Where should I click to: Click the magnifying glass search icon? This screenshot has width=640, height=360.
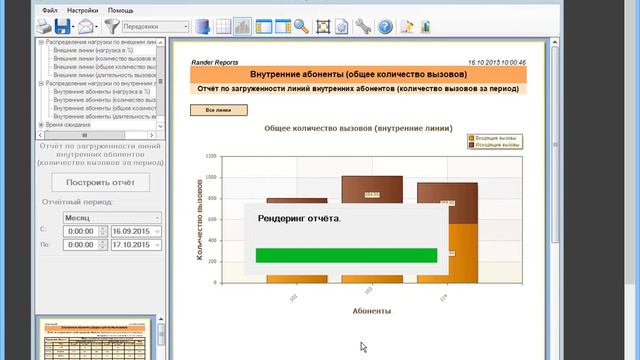[x=301, y=27]
